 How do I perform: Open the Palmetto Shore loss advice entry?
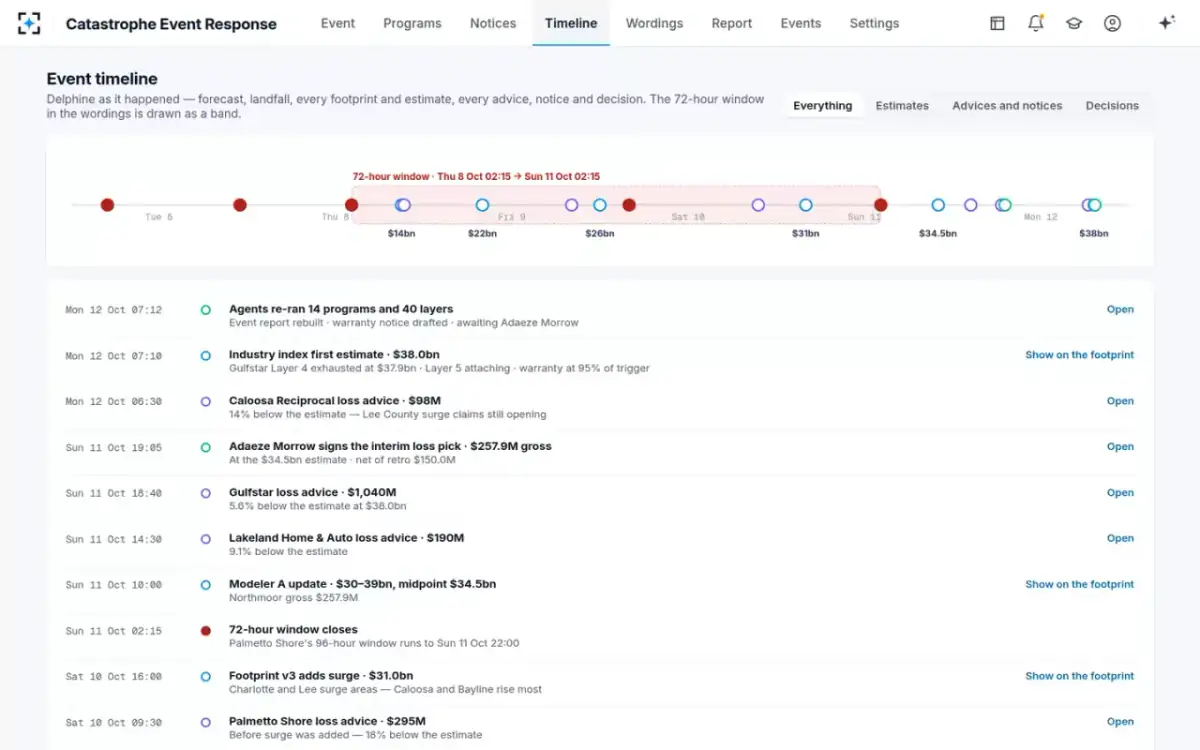coord(1120,722)
